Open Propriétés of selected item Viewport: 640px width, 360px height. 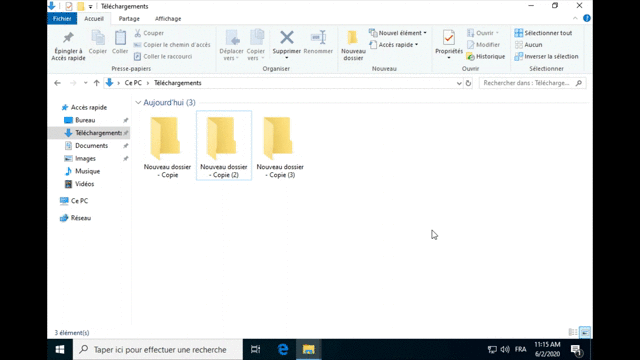click(449, 45)
